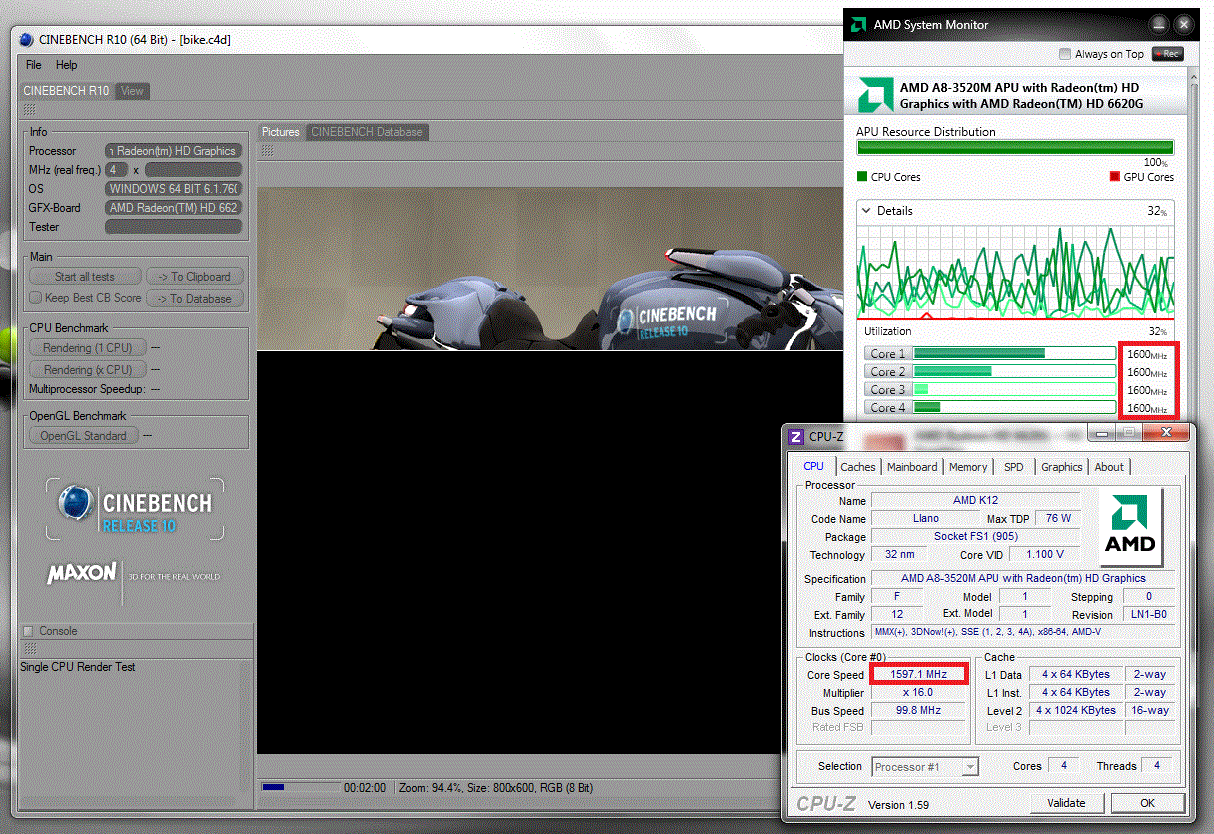Click Validate button in CPU-Z

pos(1066,803)
